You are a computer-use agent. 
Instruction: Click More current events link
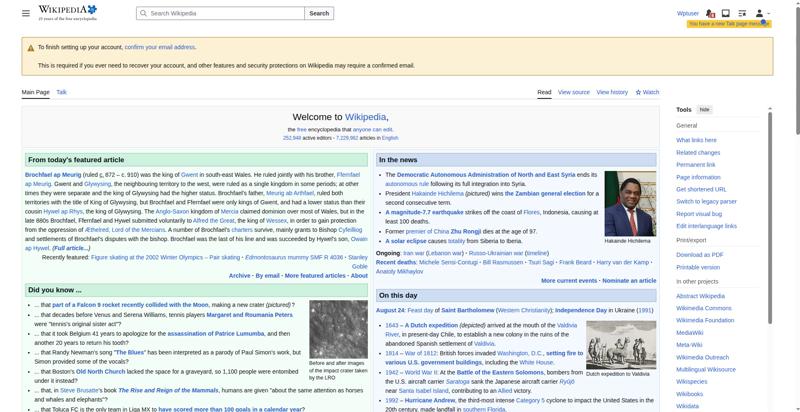click(x=568, y=281)
